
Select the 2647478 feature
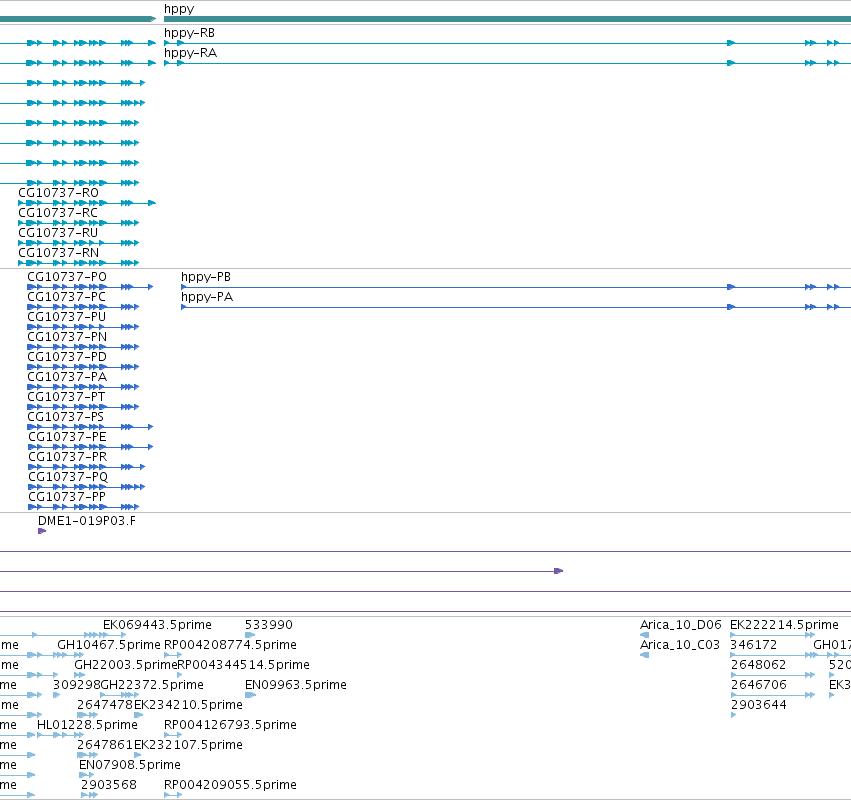pos(105,705)
